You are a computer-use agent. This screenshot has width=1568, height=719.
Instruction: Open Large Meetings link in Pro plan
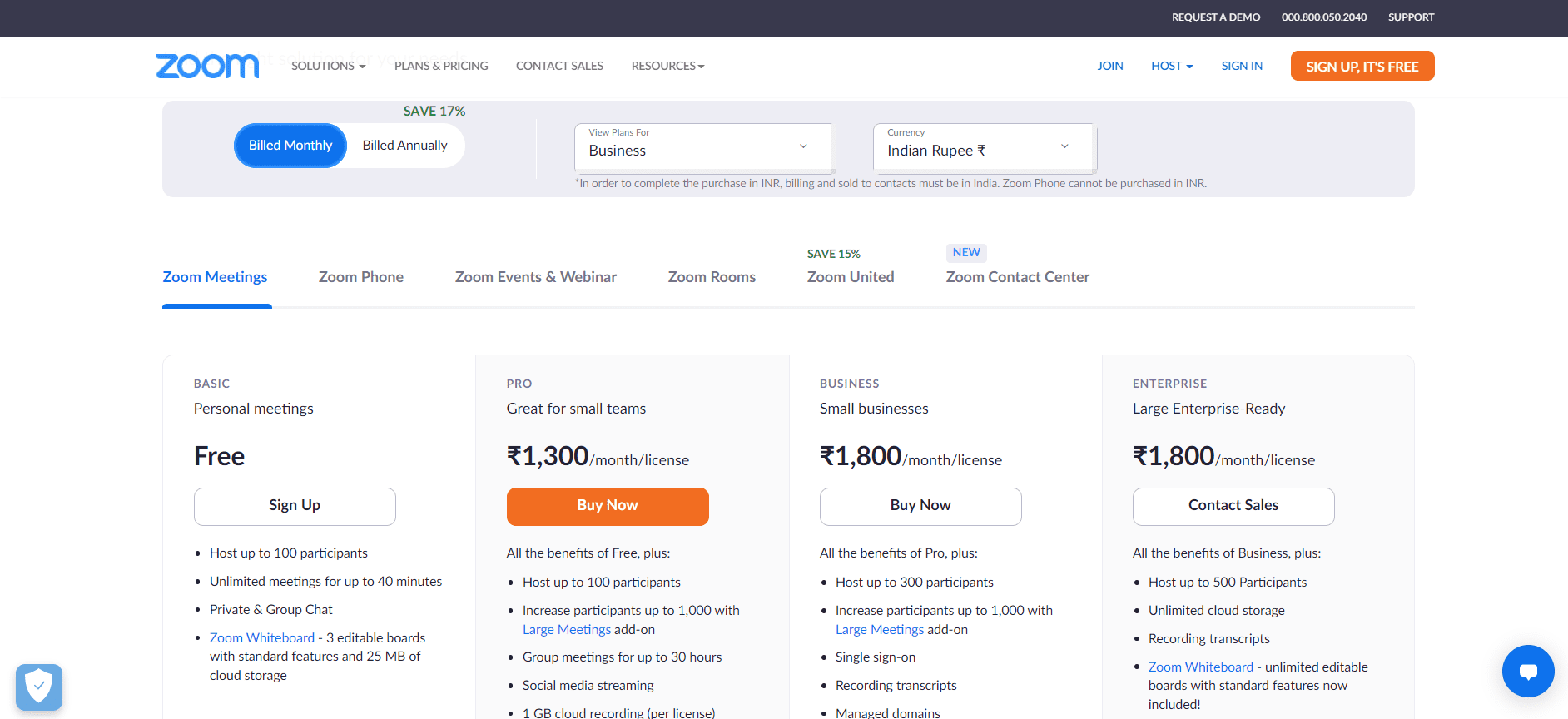[567, 630]
